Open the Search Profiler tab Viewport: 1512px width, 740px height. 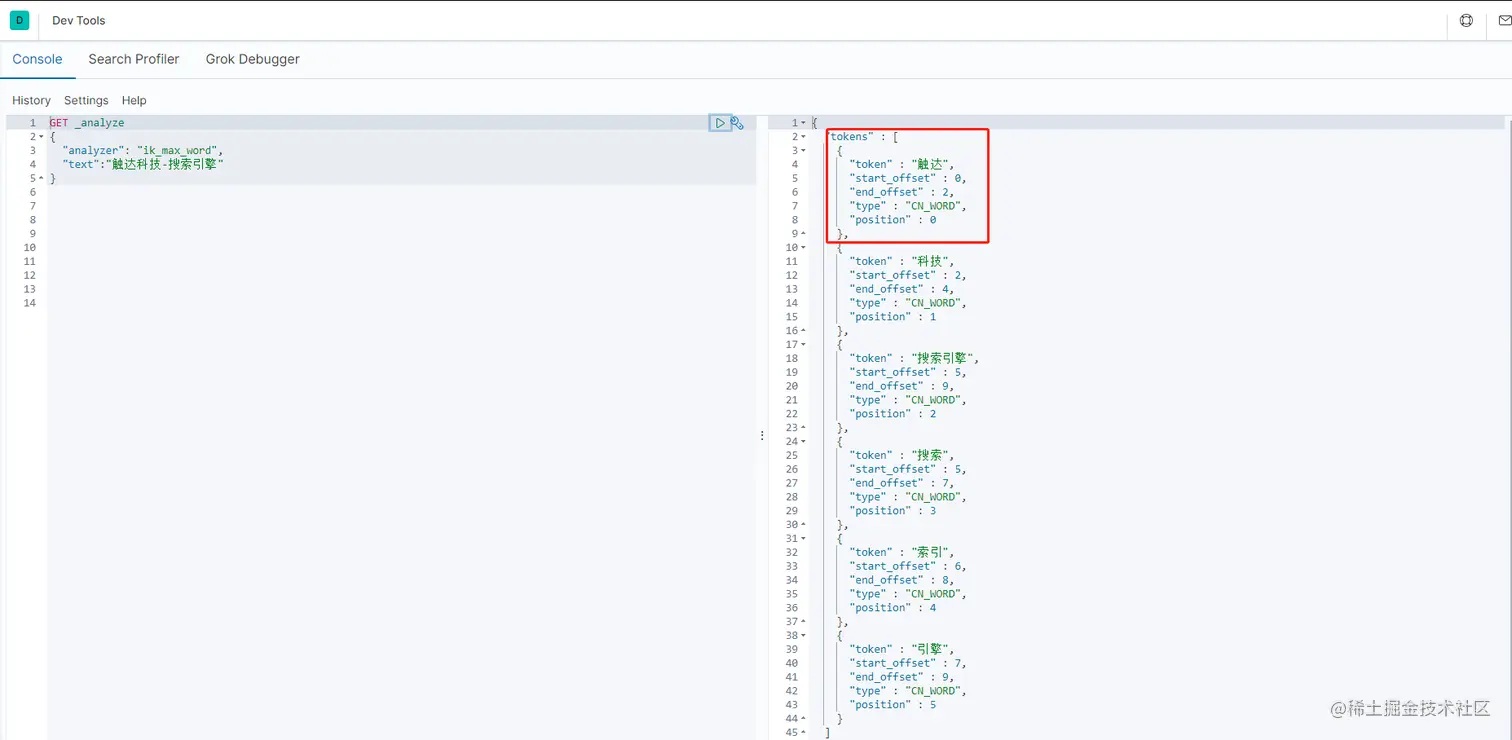[x=134, y=59]
